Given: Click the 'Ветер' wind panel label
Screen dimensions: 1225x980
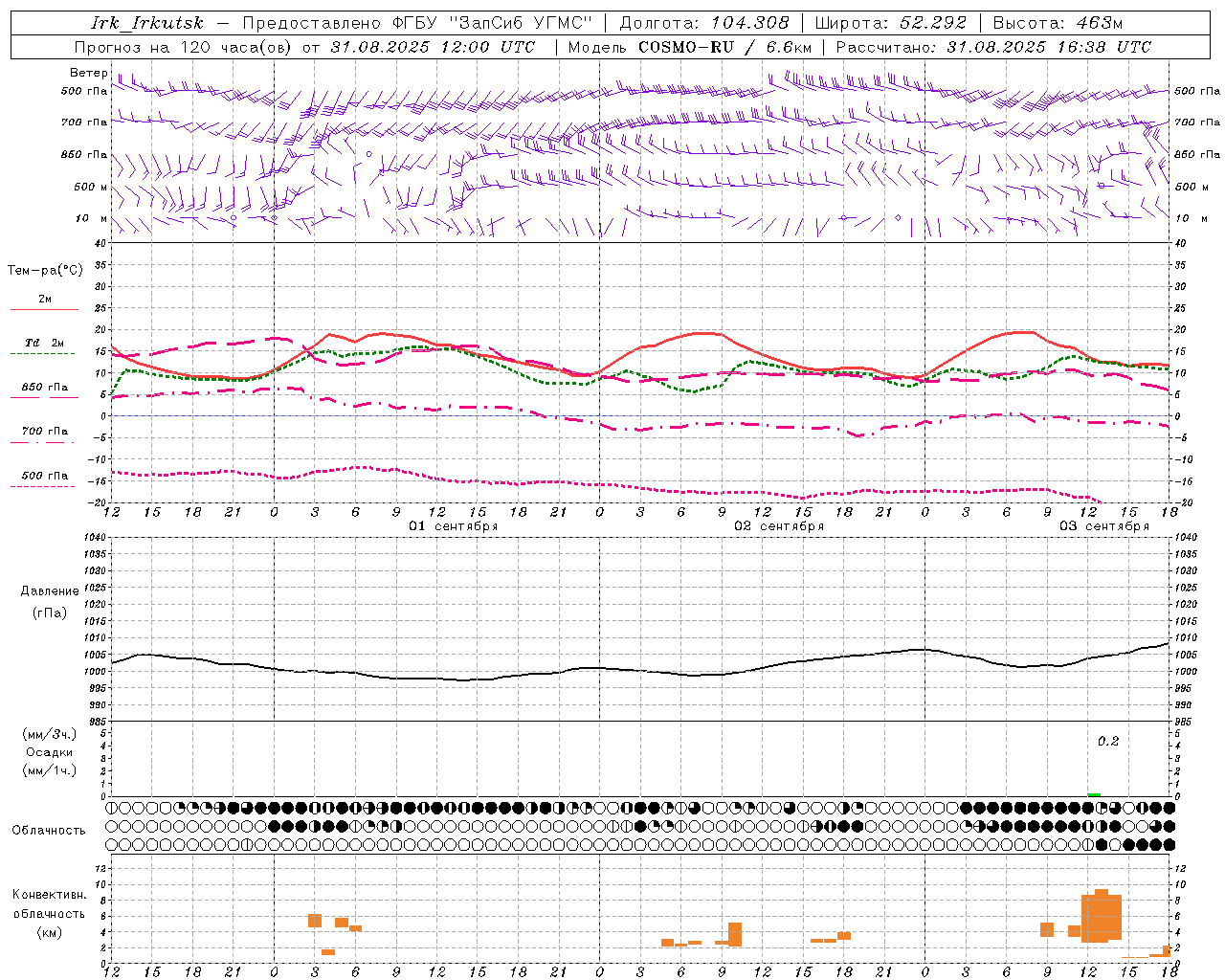Looking at the screenshot, I should tap(89, 73).
